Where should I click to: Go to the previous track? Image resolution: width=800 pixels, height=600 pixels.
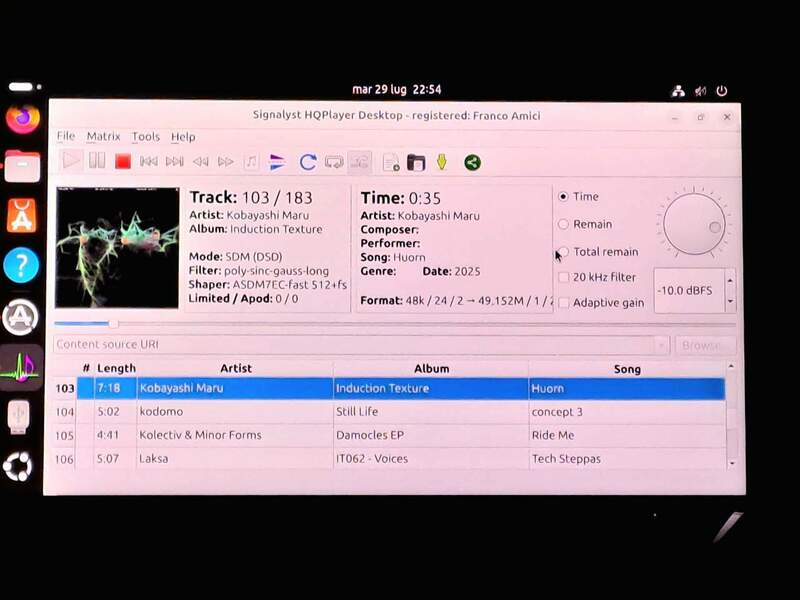[x=149, y=161]
